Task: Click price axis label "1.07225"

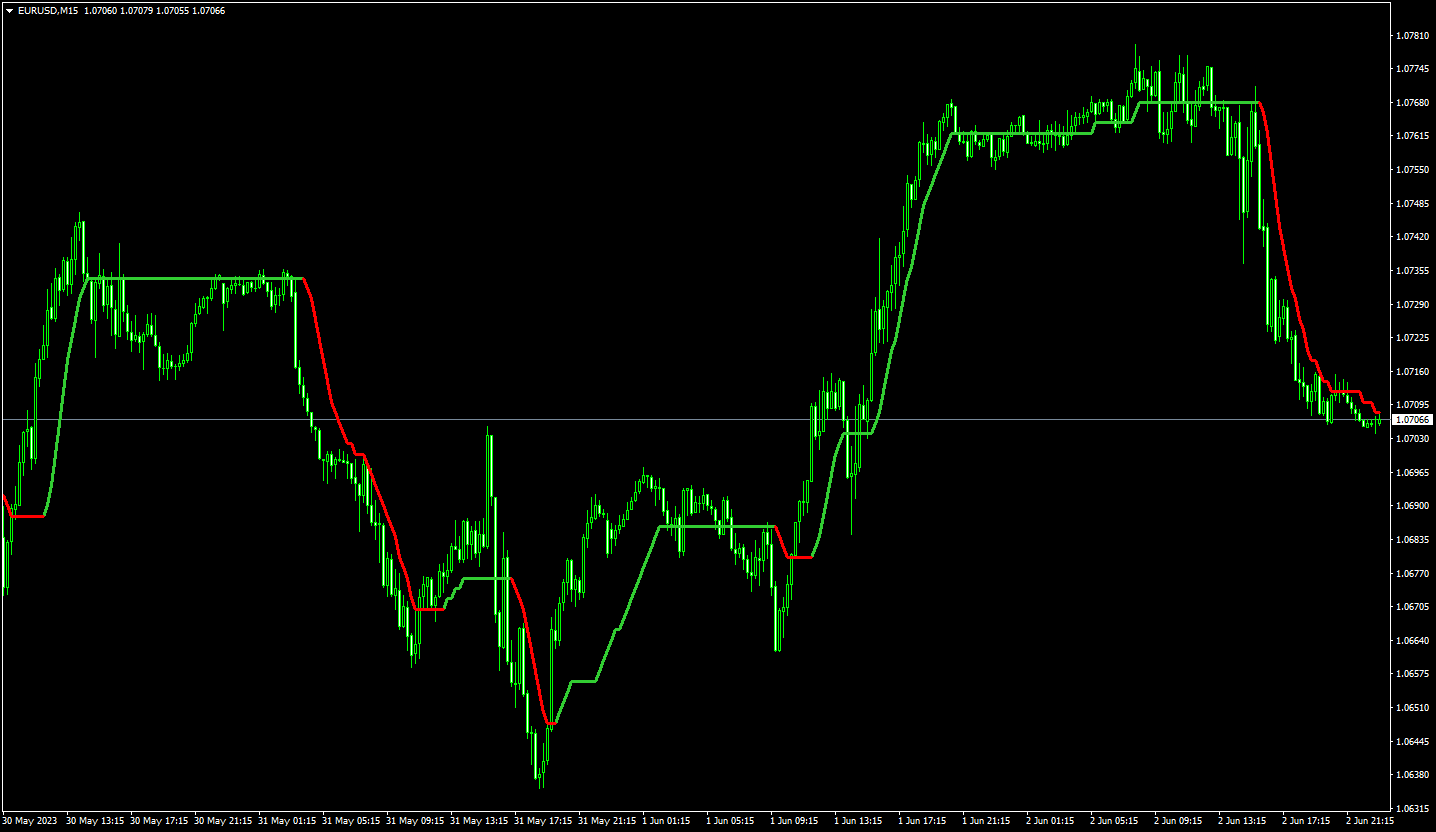Action: (x=1412, y=338)
